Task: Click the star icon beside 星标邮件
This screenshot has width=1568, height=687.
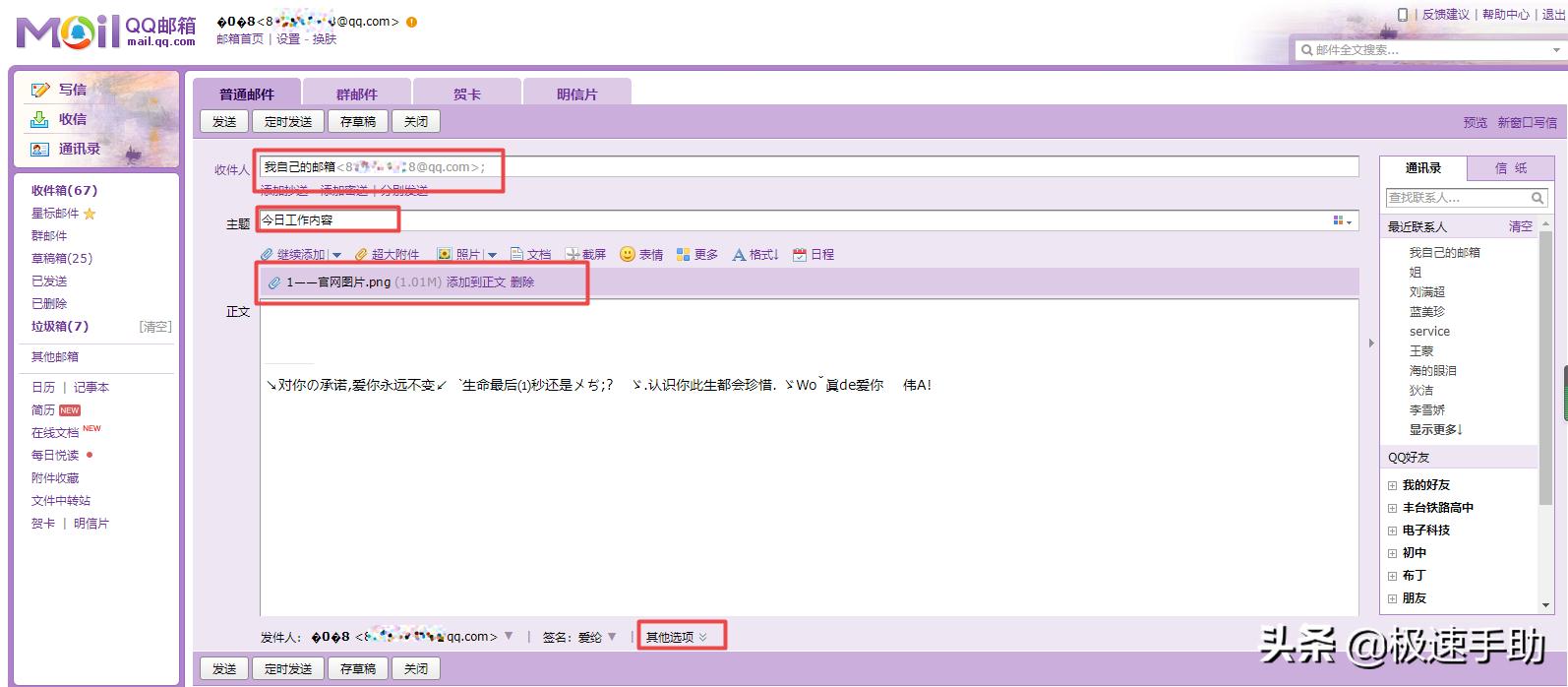Action: coord(90,214)
